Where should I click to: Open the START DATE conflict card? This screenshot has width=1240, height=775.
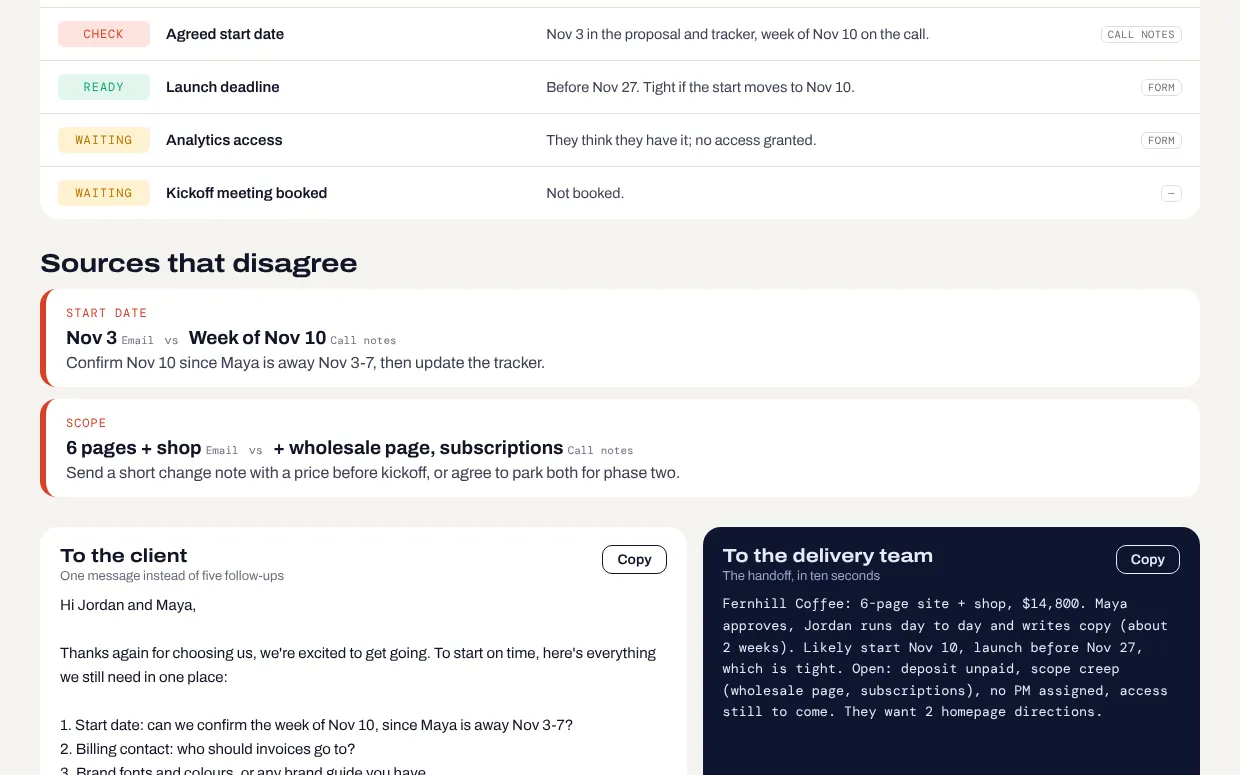point(620,338)
